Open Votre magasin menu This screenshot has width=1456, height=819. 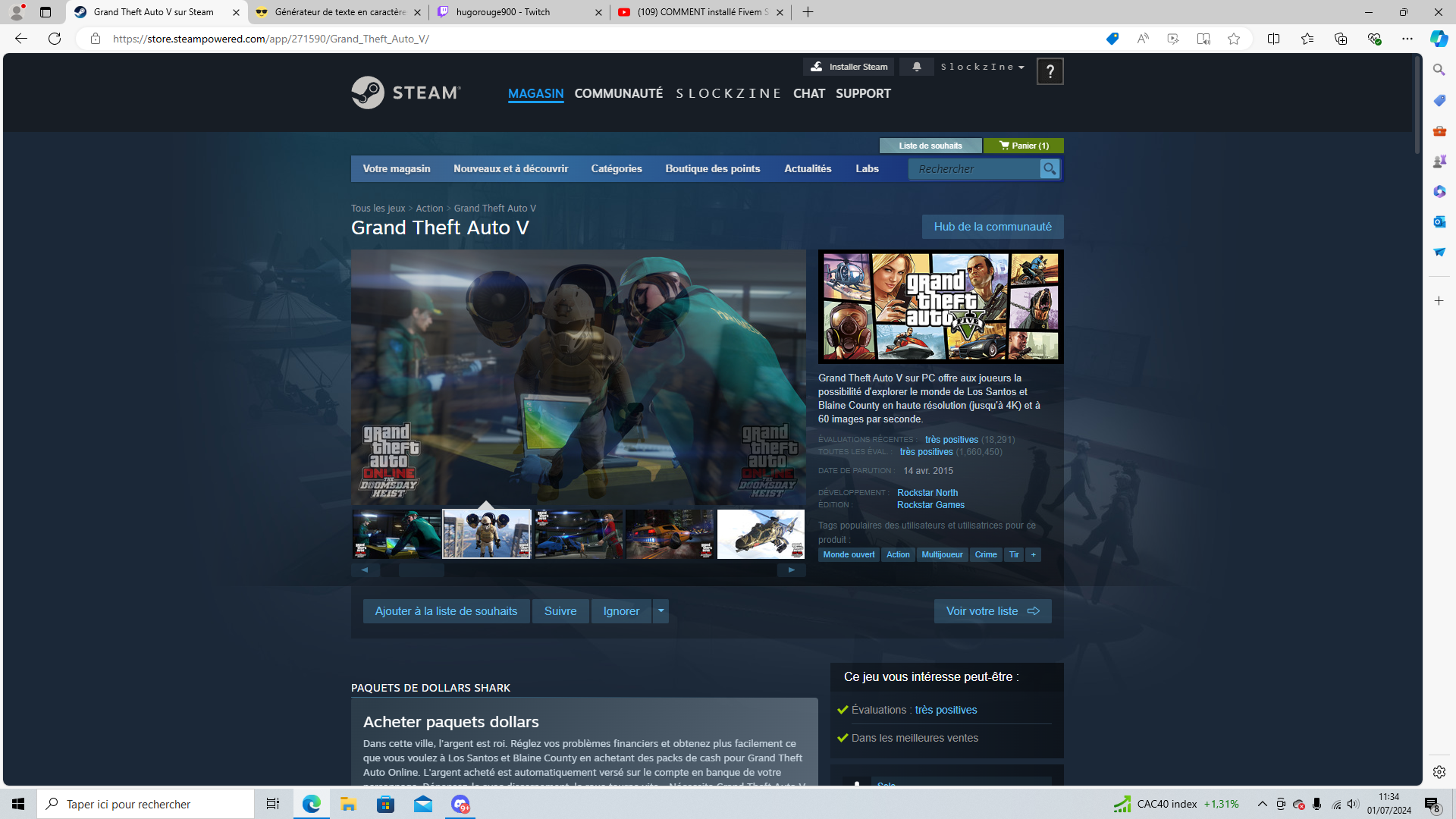point(397,169)
